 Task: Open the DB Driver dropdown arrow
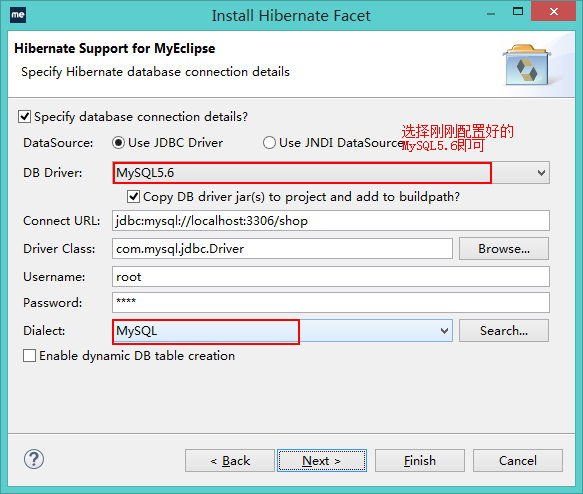(x=541, y=173)
